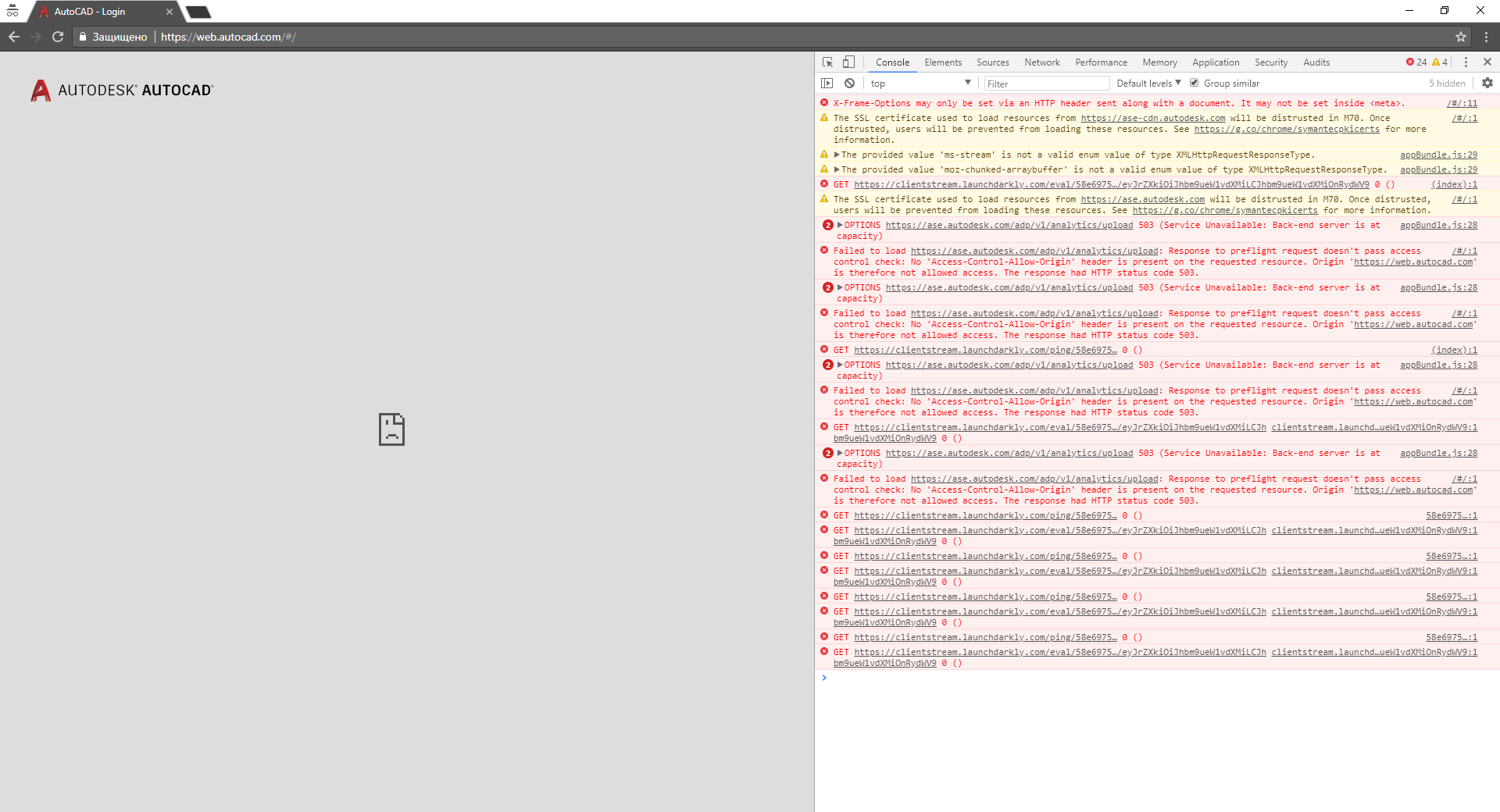
Task: Reload the page
Action: [58, 37]
